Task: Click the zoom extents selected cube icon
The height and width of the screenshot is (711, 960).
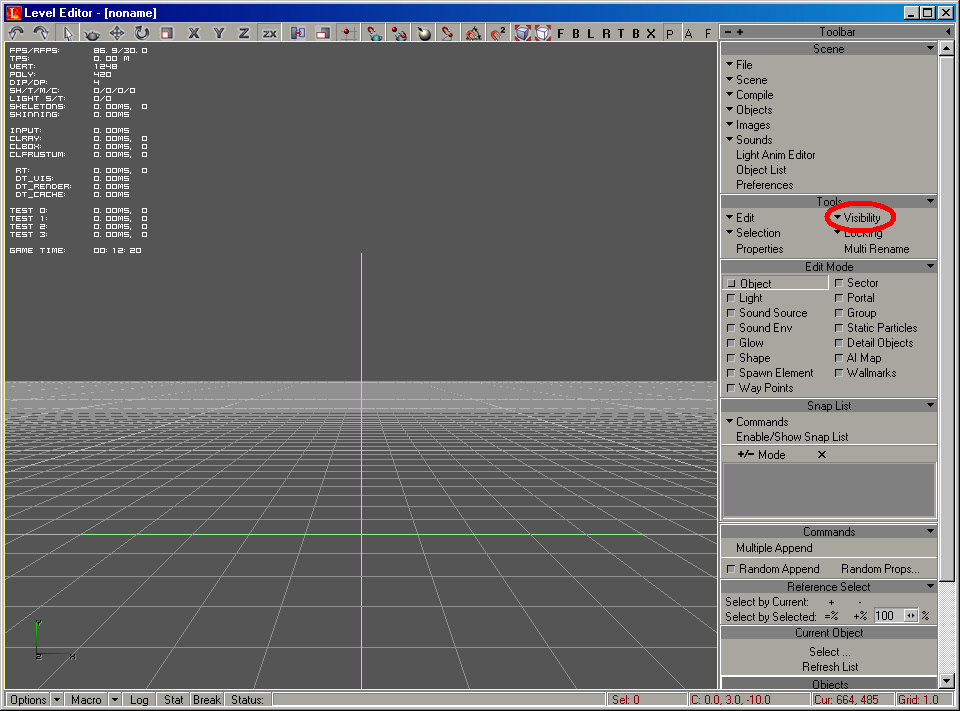Action: pyautogui.click(x=543, y=33)
